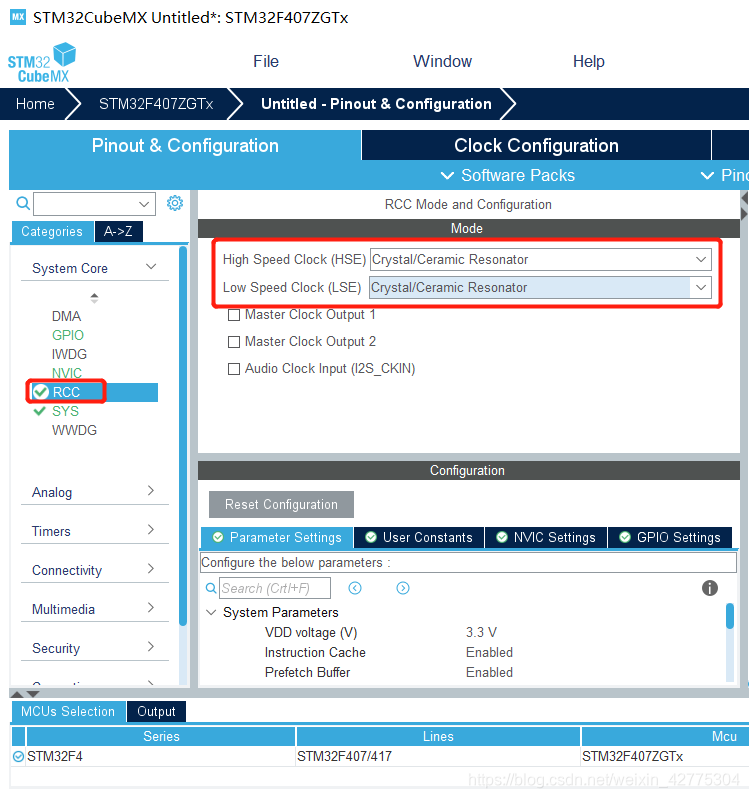749x798 pixels.
Task: Open the Help menu
Action: pyautogui.click(x=589, y=62)
